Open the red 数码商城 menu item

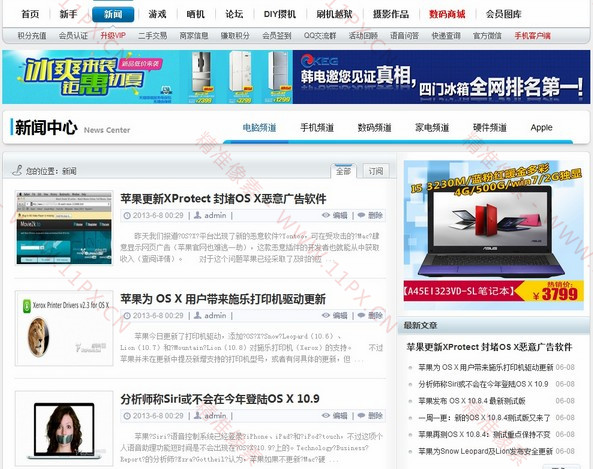click(447, 14)
